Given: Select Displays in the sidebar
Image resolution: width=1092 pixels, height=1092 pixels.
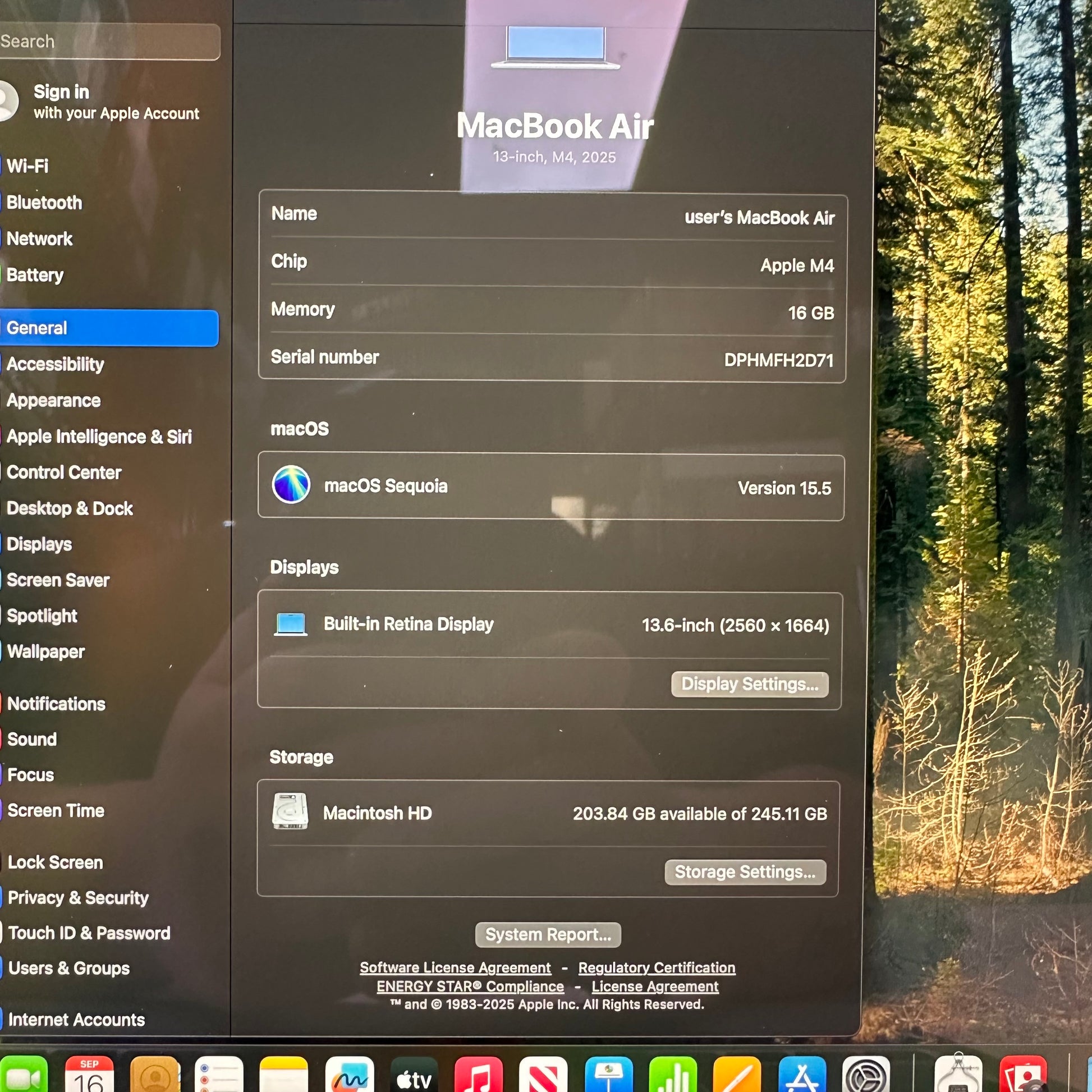Looking at the screenshot, I should [x=40, y=544].
